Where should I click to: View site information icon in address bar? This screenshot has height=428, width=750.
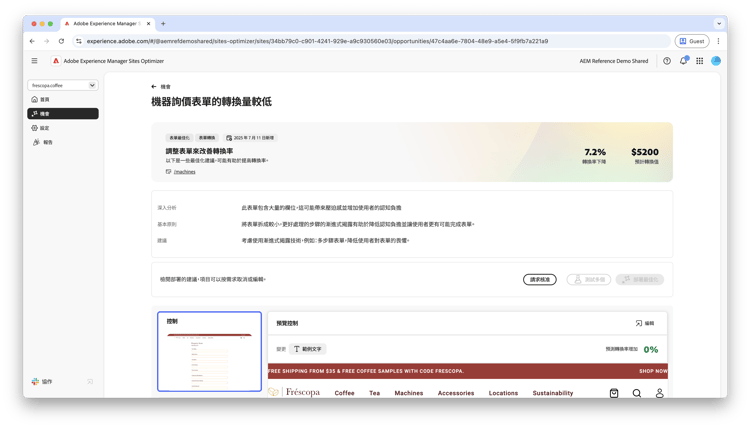[x=79, y=41]
